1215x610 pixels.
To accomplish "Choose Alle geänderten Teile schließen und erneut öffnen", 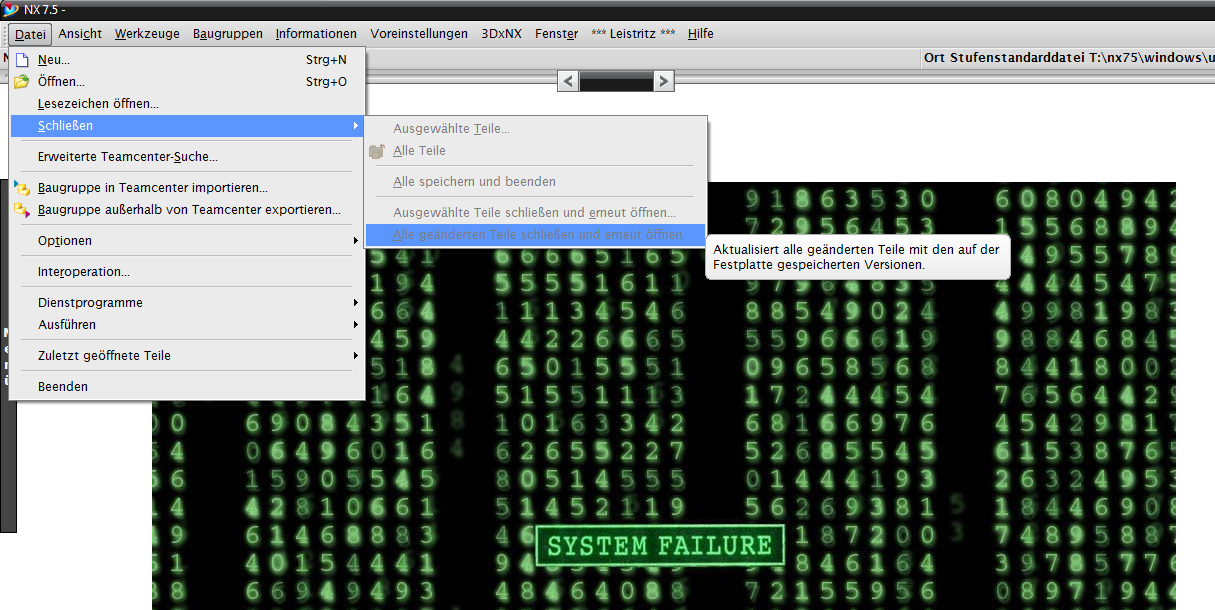I will click(536, 235).
